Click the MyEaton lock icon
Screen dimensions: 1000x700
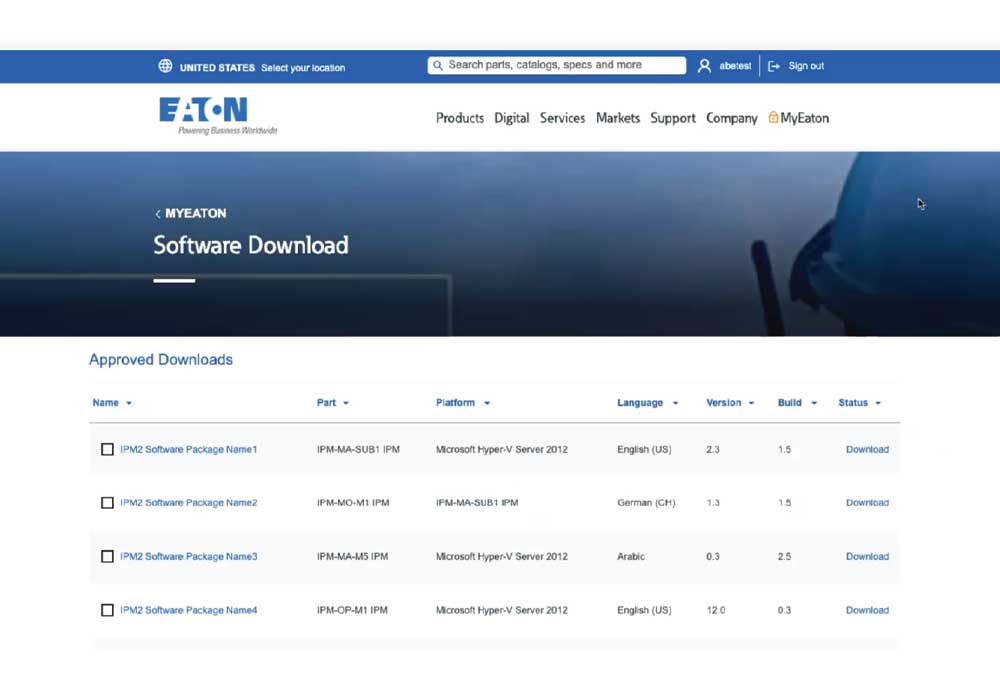(773, 117)
